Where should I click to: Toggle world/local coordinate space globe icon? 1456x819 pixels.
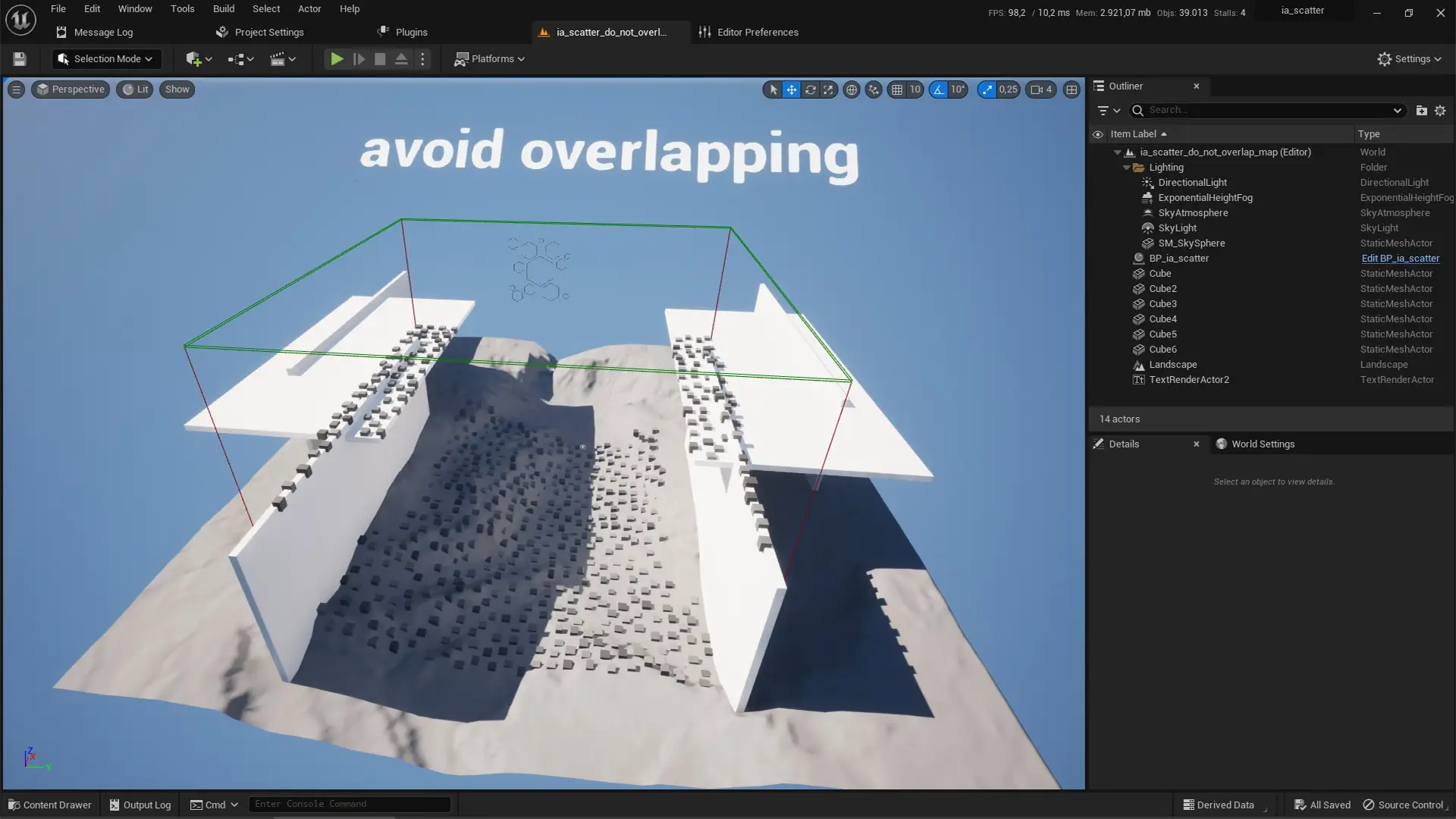point(852,89)
